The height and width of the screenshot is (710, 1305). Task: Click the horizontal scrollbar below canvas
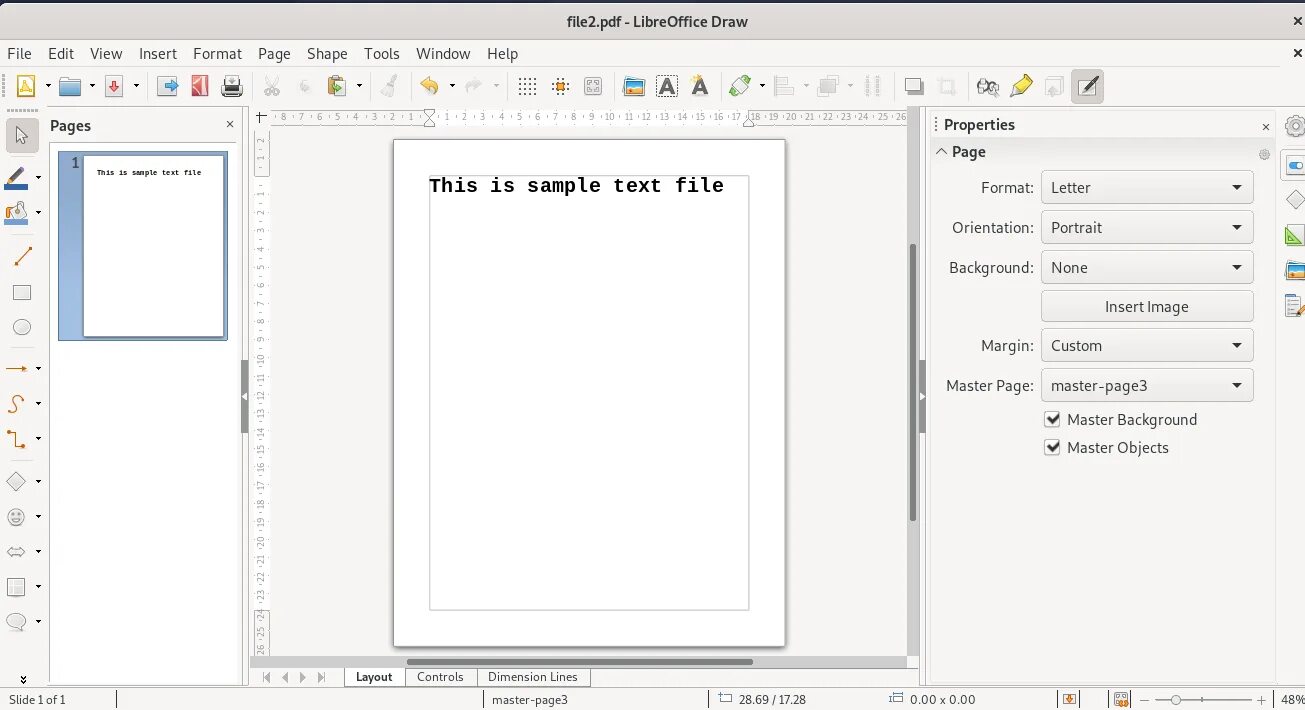click(580, 661)
